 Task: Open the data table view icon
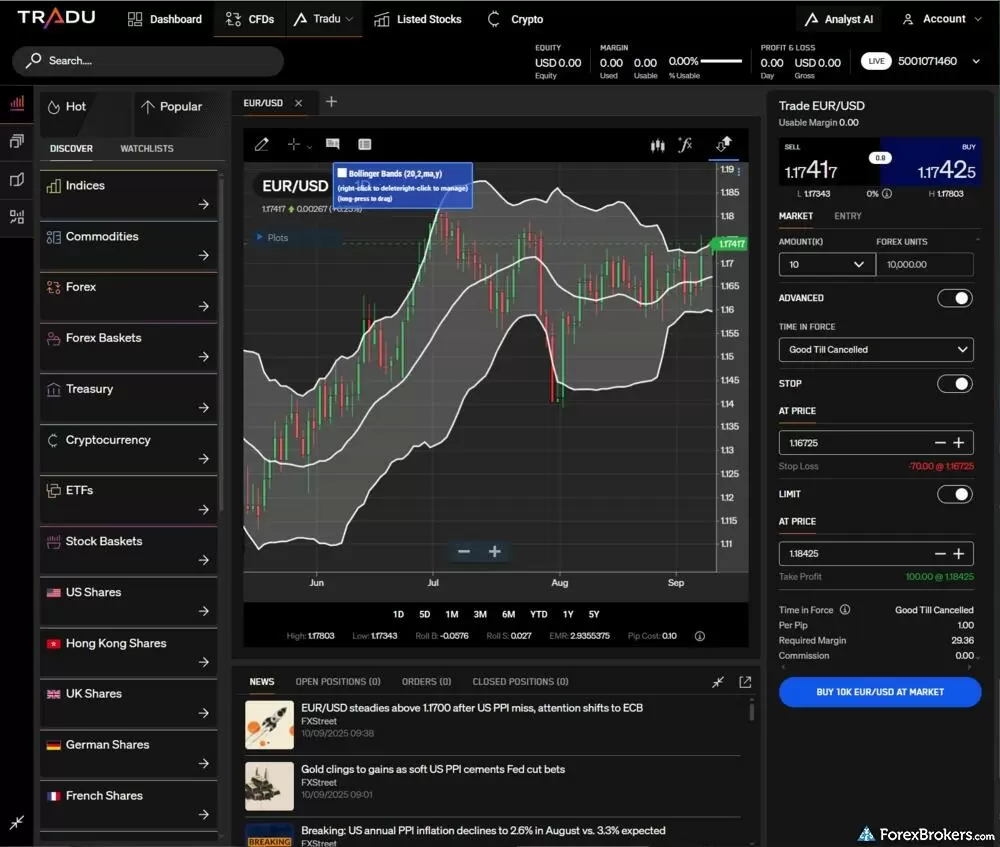point(365,145)
